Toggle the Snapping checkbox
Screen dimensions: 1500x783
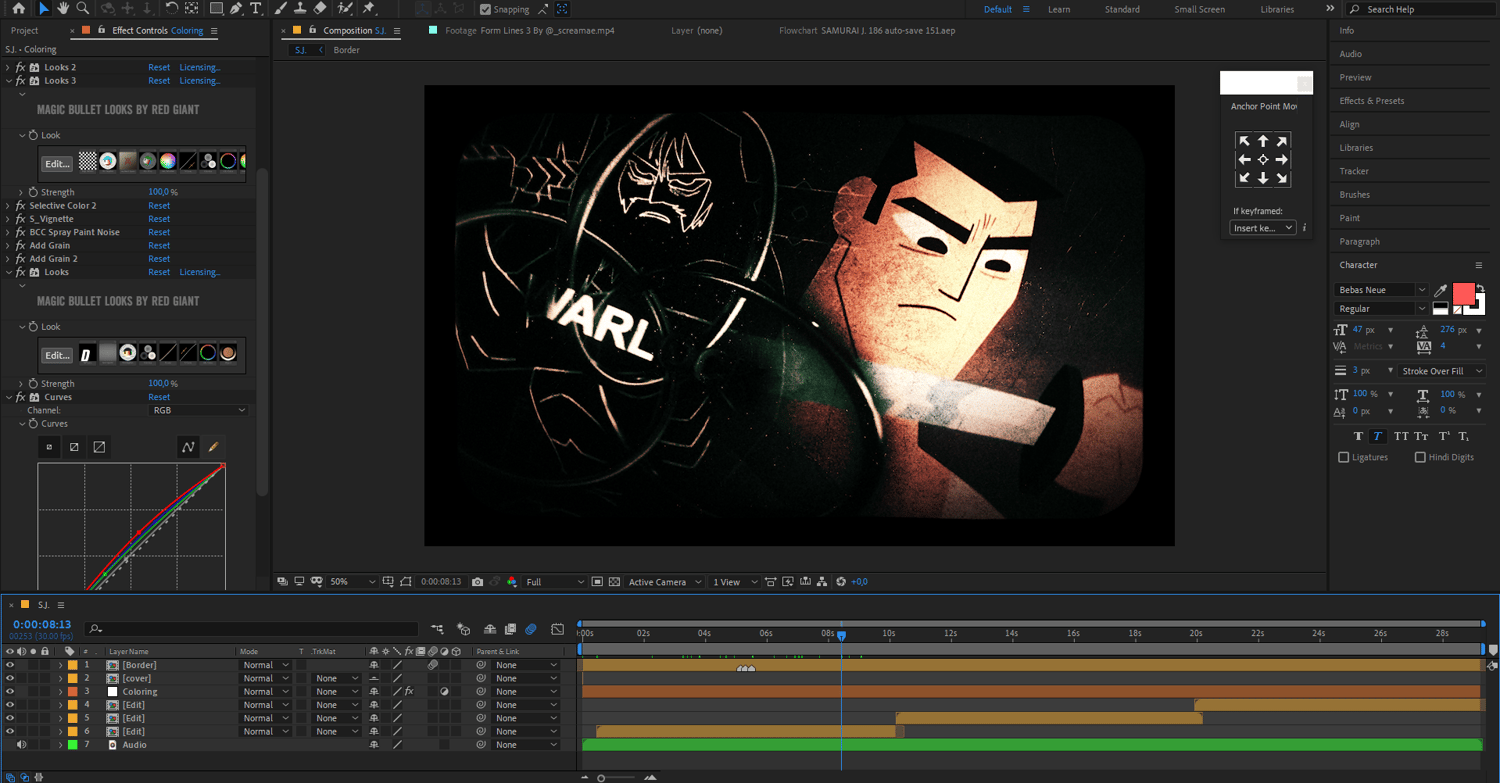(486, 10)
